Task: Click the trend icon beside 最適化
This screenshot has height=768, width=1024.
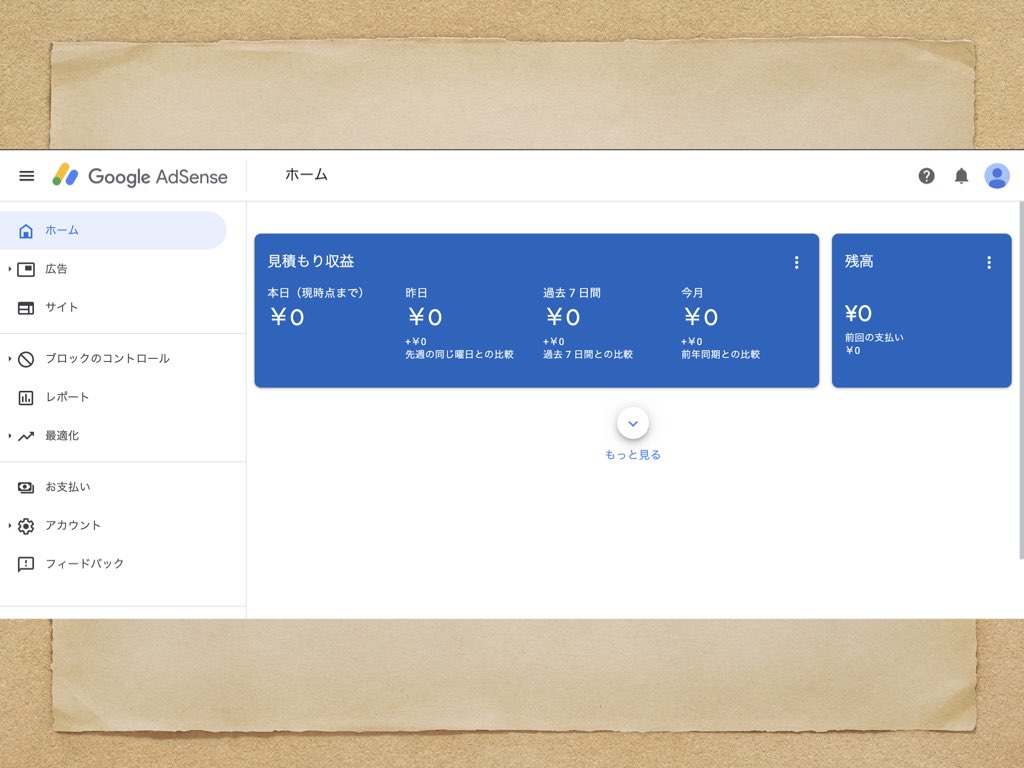Action: (25, 436)
